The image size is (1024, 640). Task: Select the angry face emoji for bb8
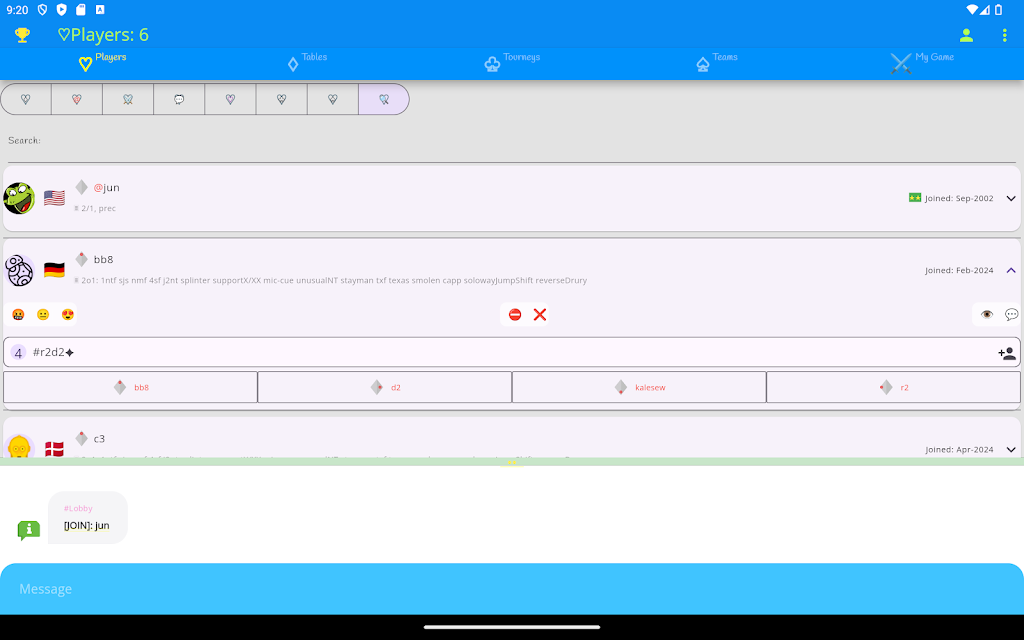(x=18, y=315)
